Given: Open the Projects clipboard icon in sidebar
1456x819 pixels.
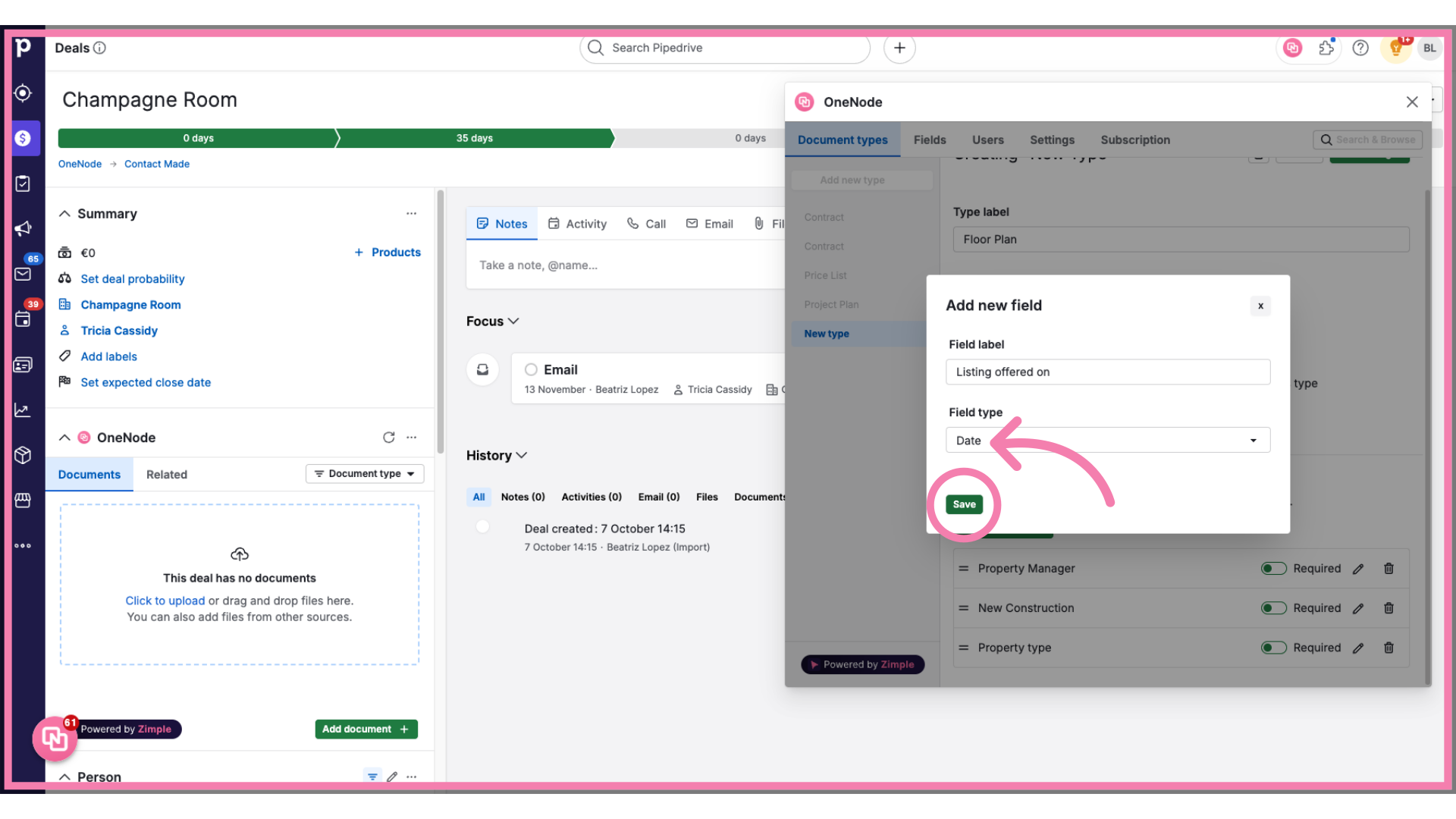Looking at the screenshot, I should [23, 184].
